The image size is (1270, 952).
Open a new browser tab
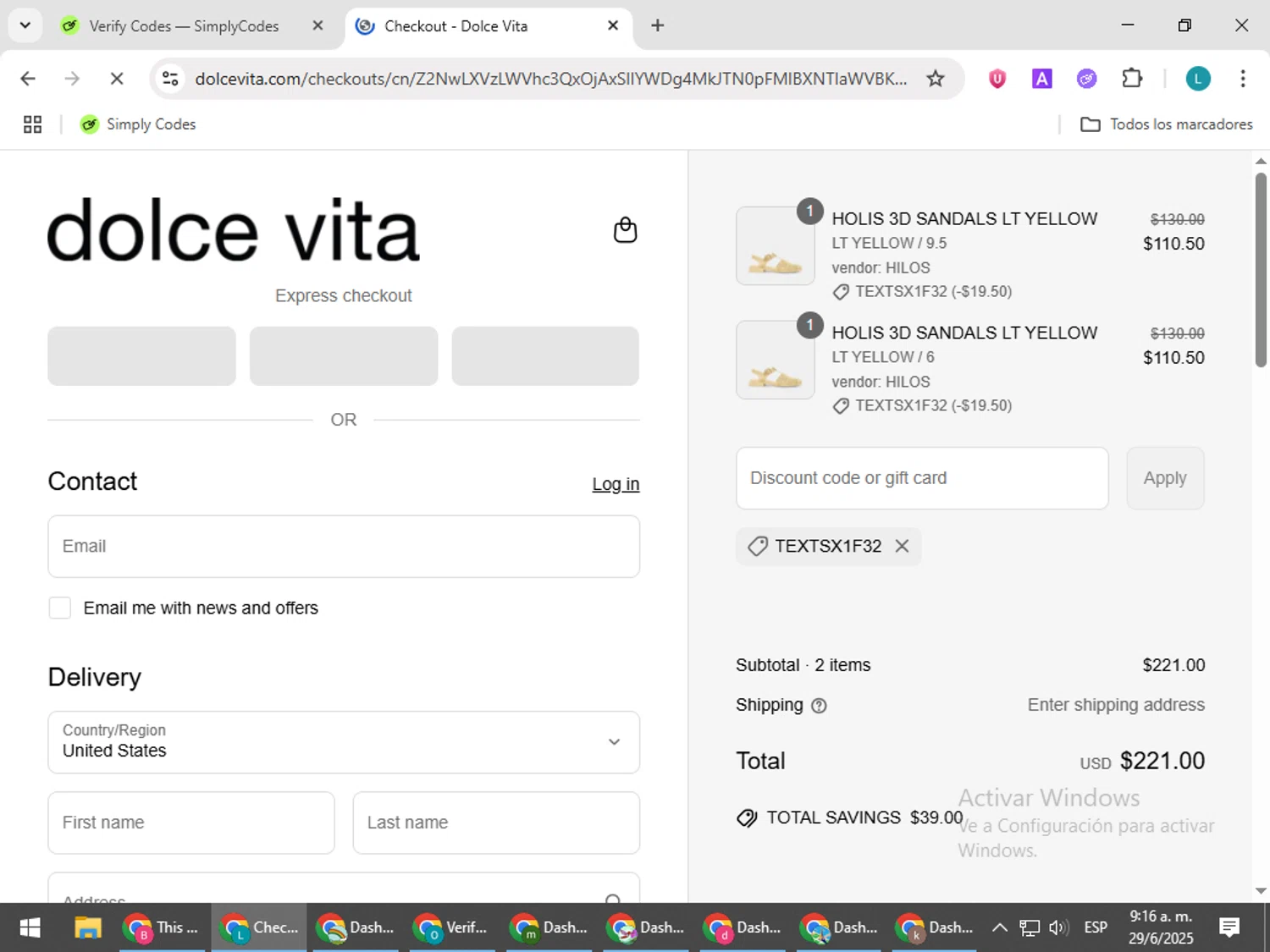[x=657, y=25]
